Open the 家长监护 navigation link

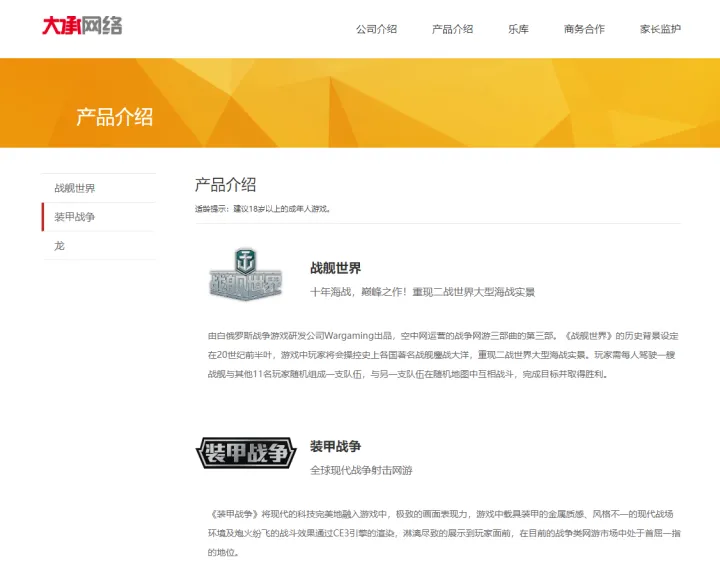(x=660, y=29)
